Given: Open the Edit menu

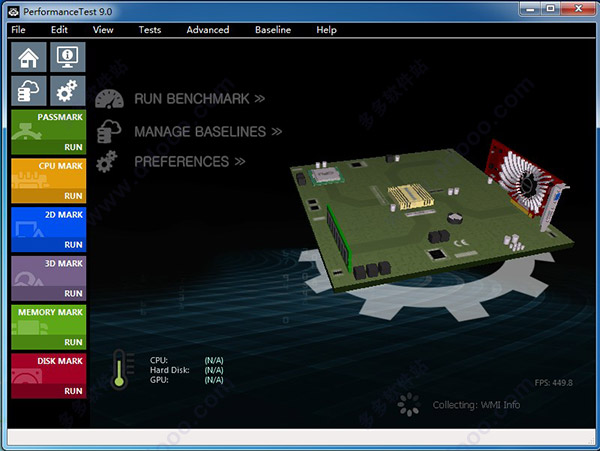Looking at the screenshot, I should tap(59, 30).
